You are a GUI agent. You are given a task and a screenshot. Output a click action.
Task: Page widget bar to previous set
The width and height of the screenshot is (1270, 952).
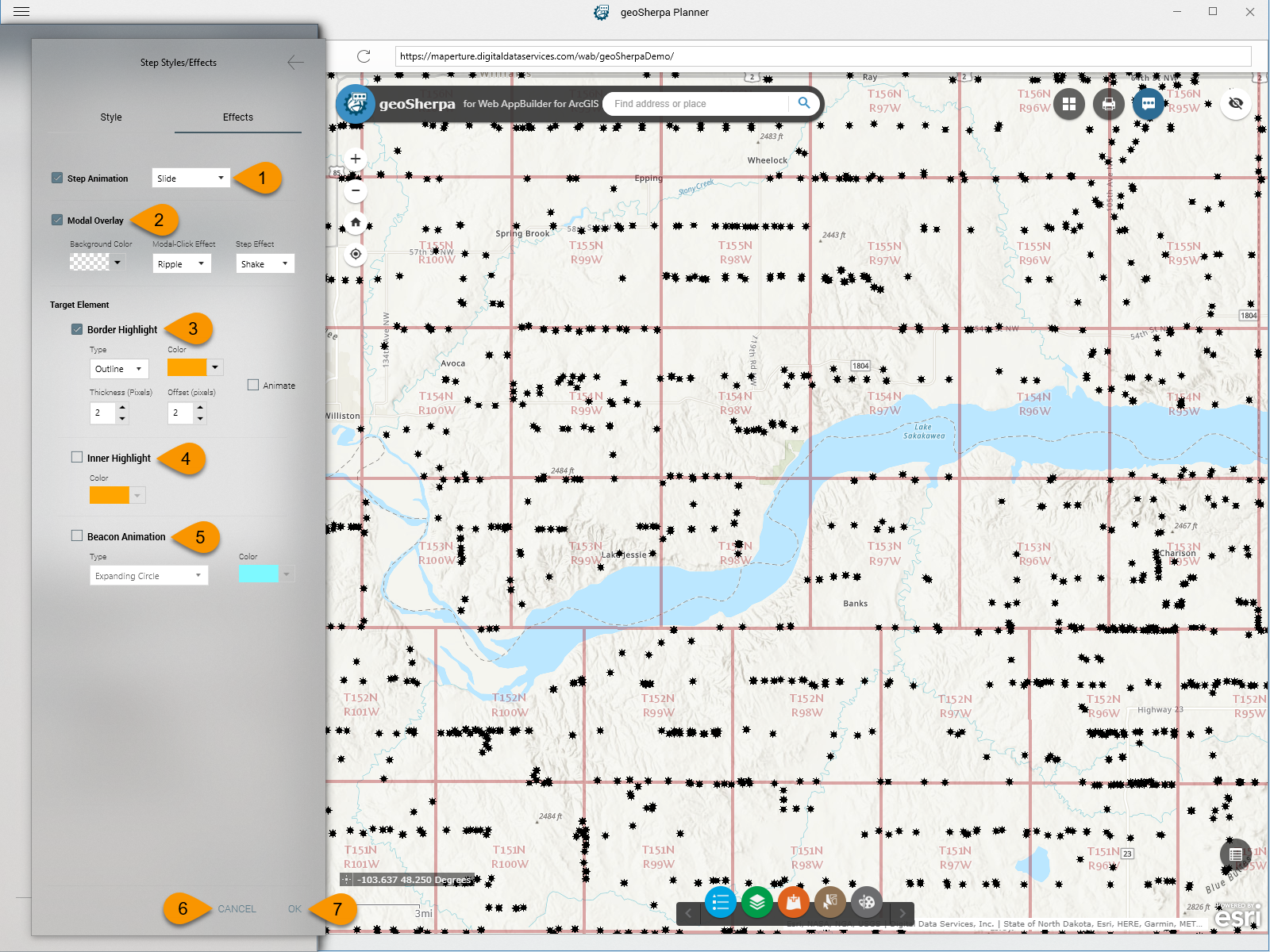[688, 913]
